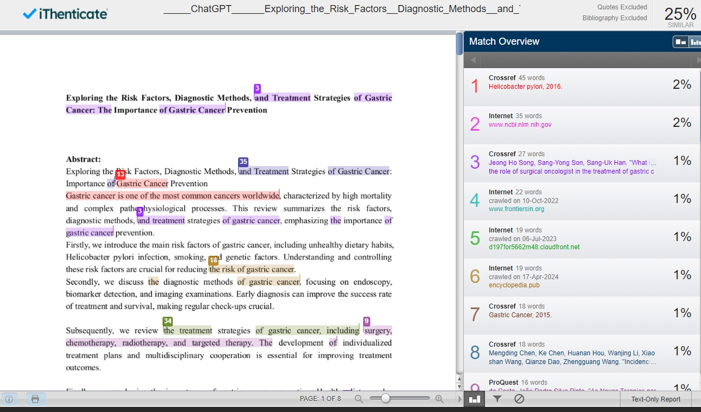This screenshot has width=701, height=412.
Task: Click the print icon
Action: (x=35, y=399)
